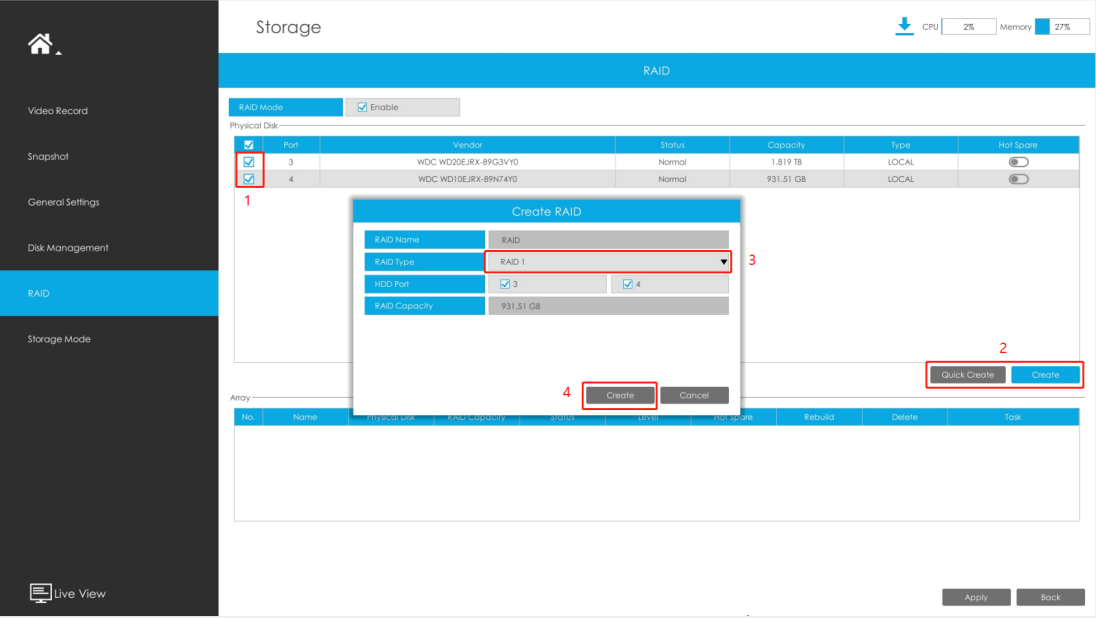Click the CPU usage bar

(969, 27)
